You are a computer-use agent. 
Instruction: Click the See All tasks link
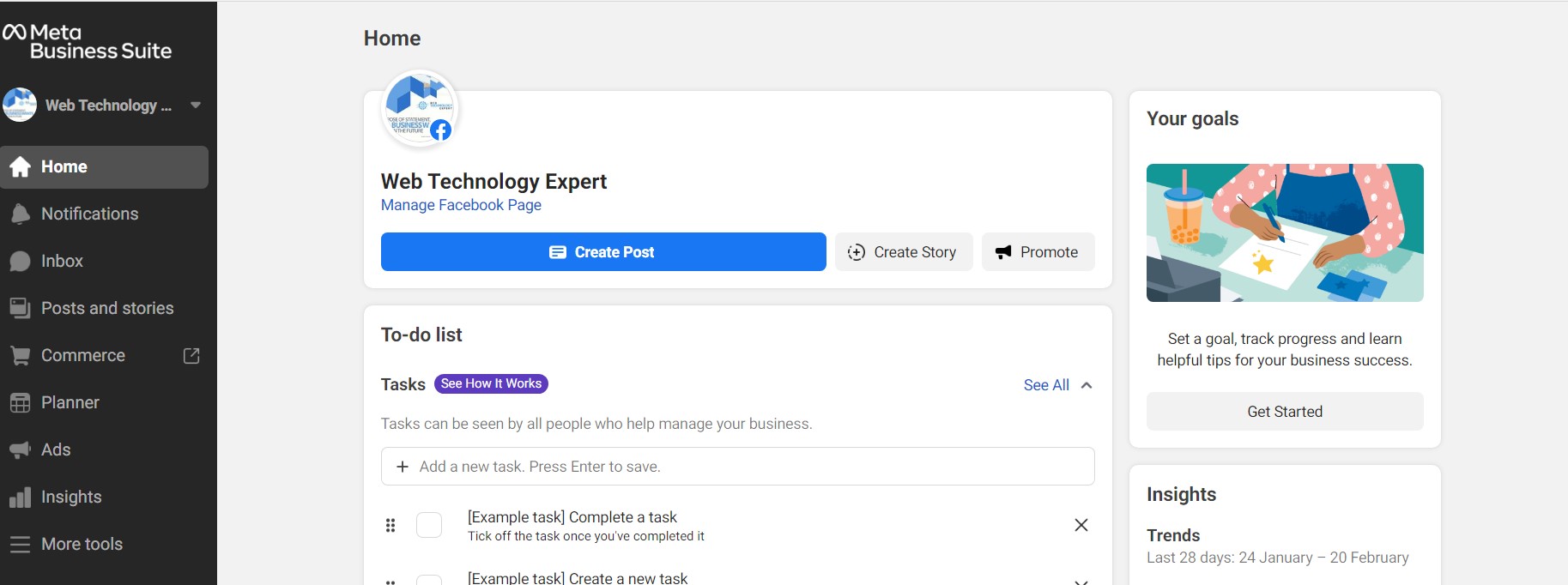point(1046,385)
